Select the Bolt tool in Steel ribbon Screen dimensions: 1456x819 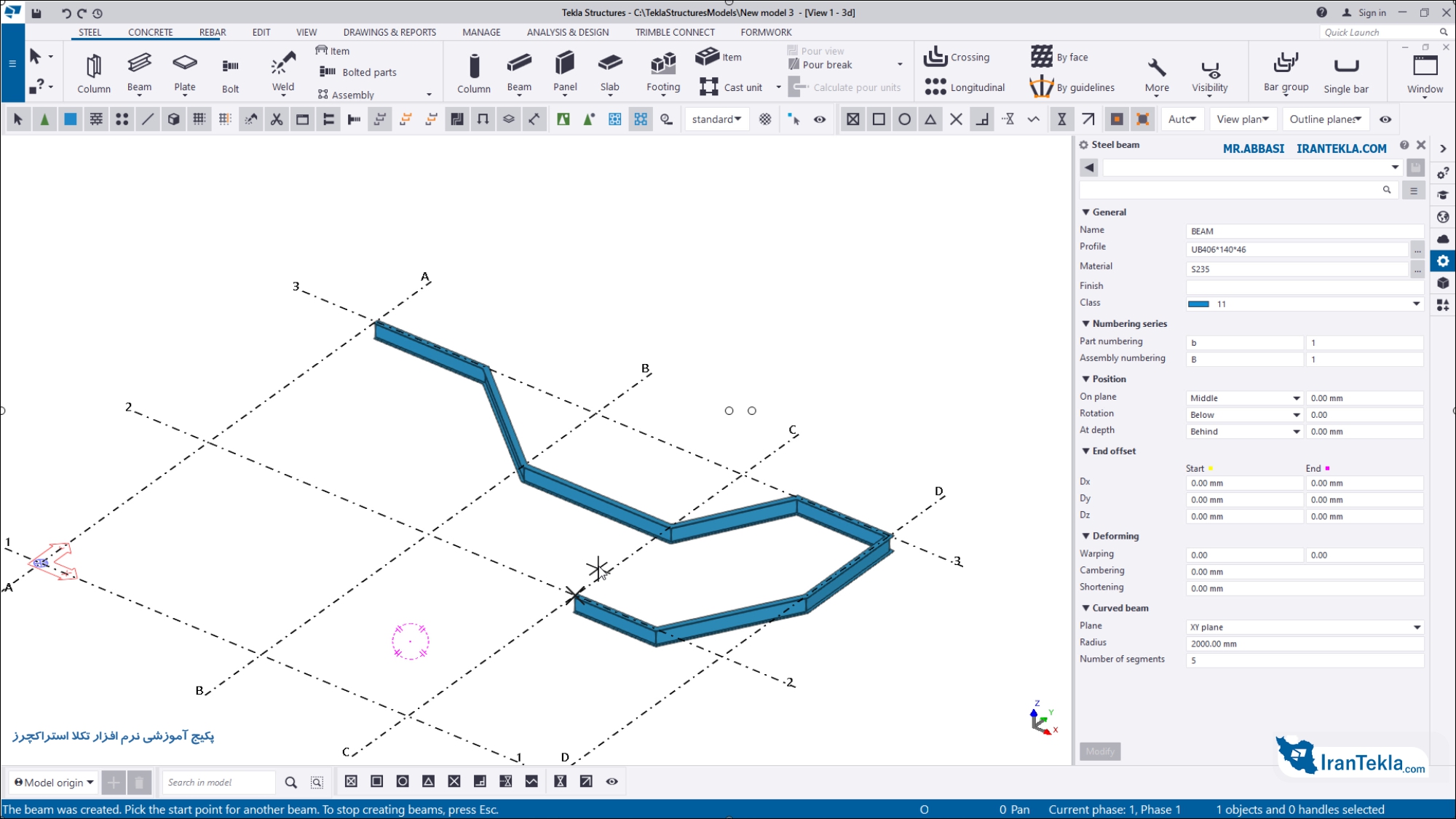pos(230,72)
